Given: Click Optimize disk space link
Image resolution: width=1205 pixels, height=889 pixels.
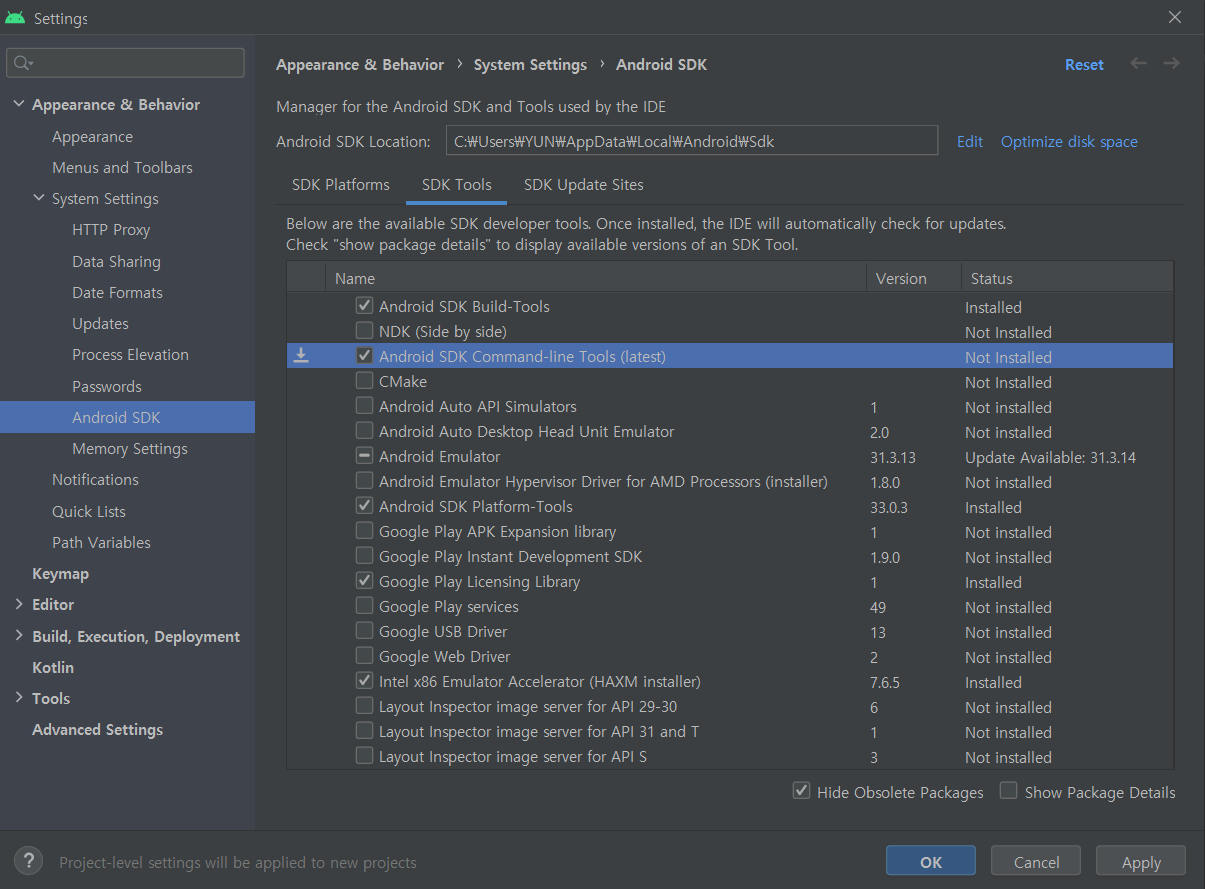Looking at the screenshot, I should pyautogui.click(x=1069, y=142).
